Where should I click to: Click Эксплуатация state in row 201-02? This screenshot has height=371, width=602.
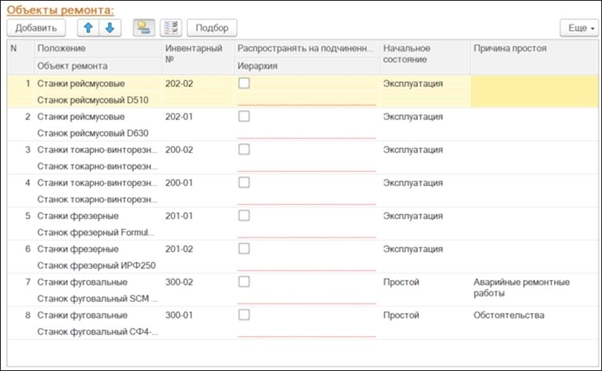click(413, 249)
